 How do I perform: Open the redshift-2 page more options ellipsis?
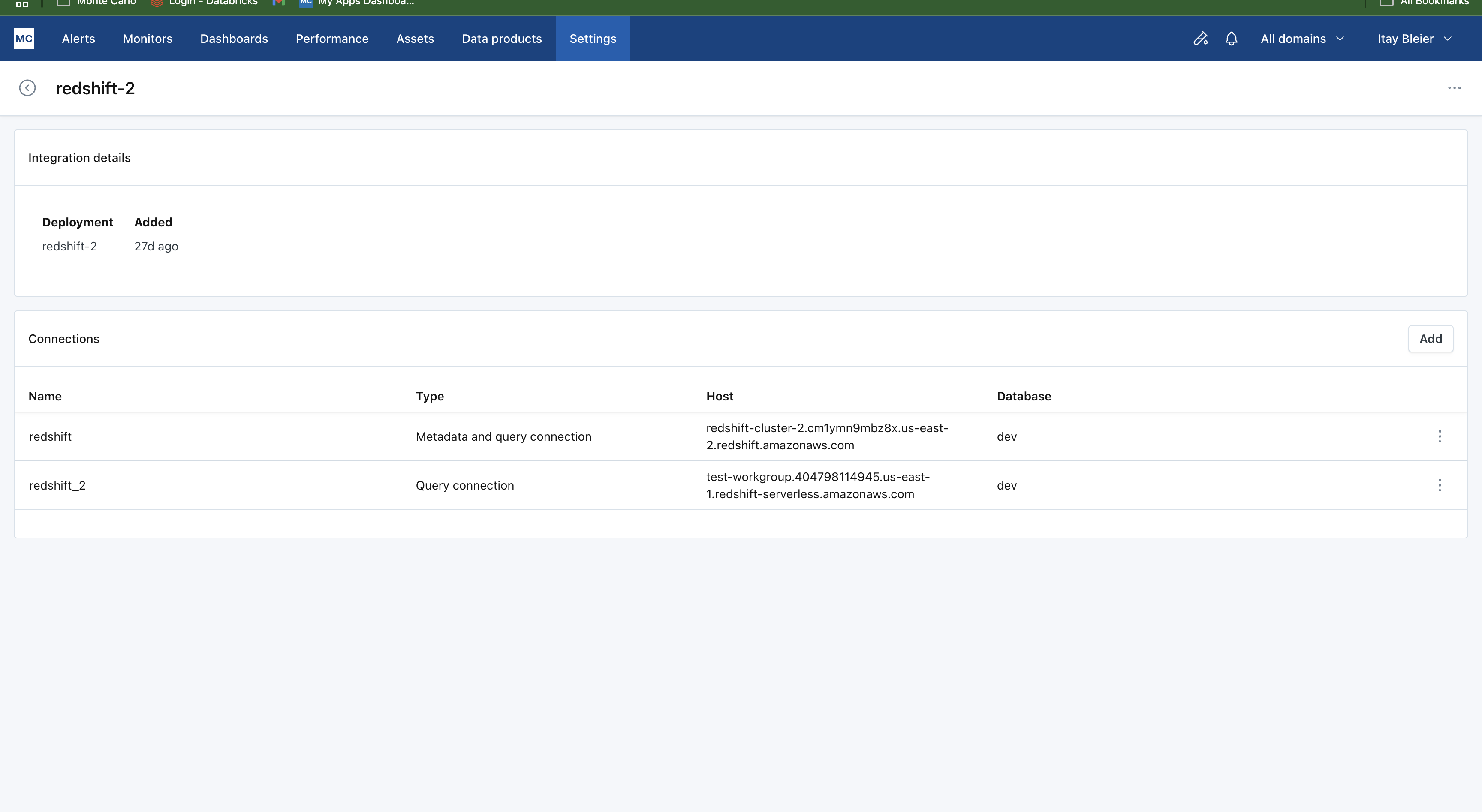[1455, 88]
